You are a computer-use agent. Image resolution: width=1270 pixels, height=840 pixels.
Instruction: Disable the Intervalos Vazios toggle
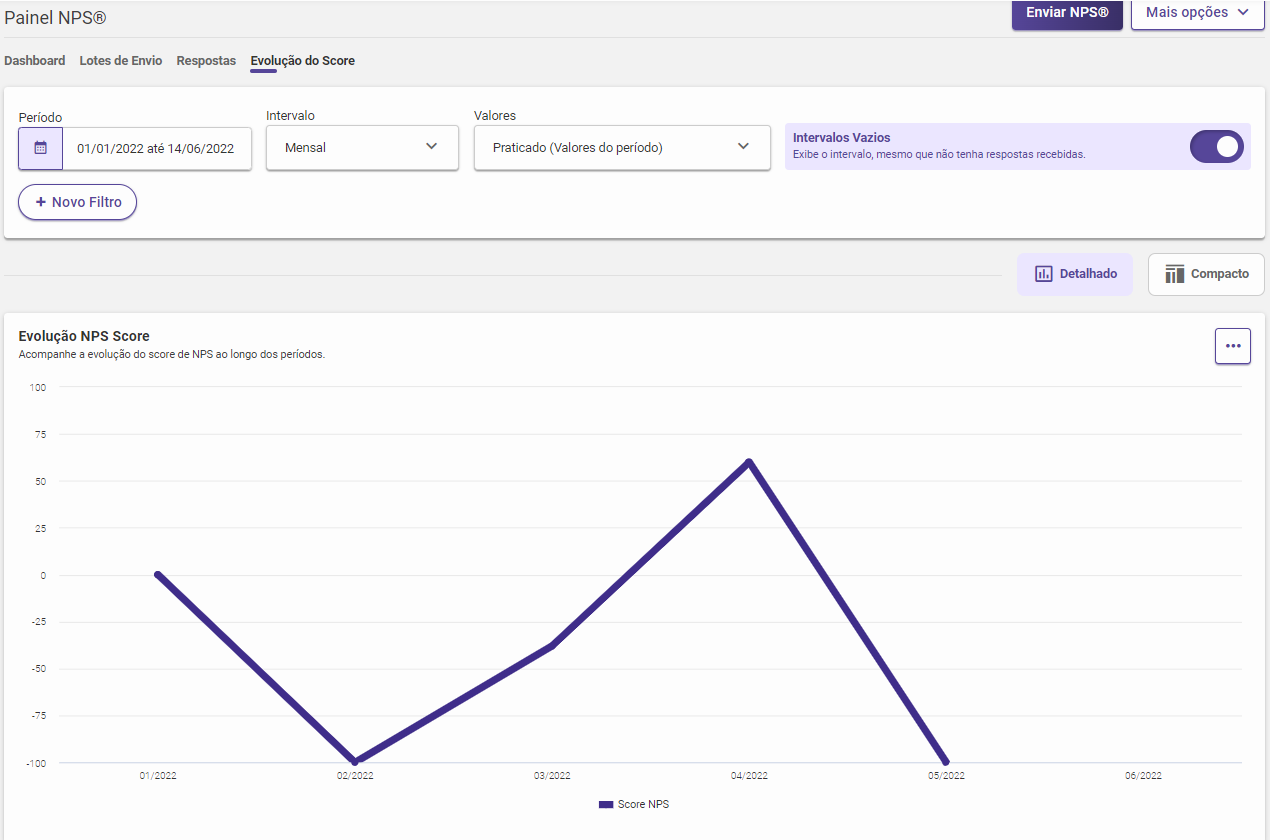pyautogui.click(x=1216, y=147)
